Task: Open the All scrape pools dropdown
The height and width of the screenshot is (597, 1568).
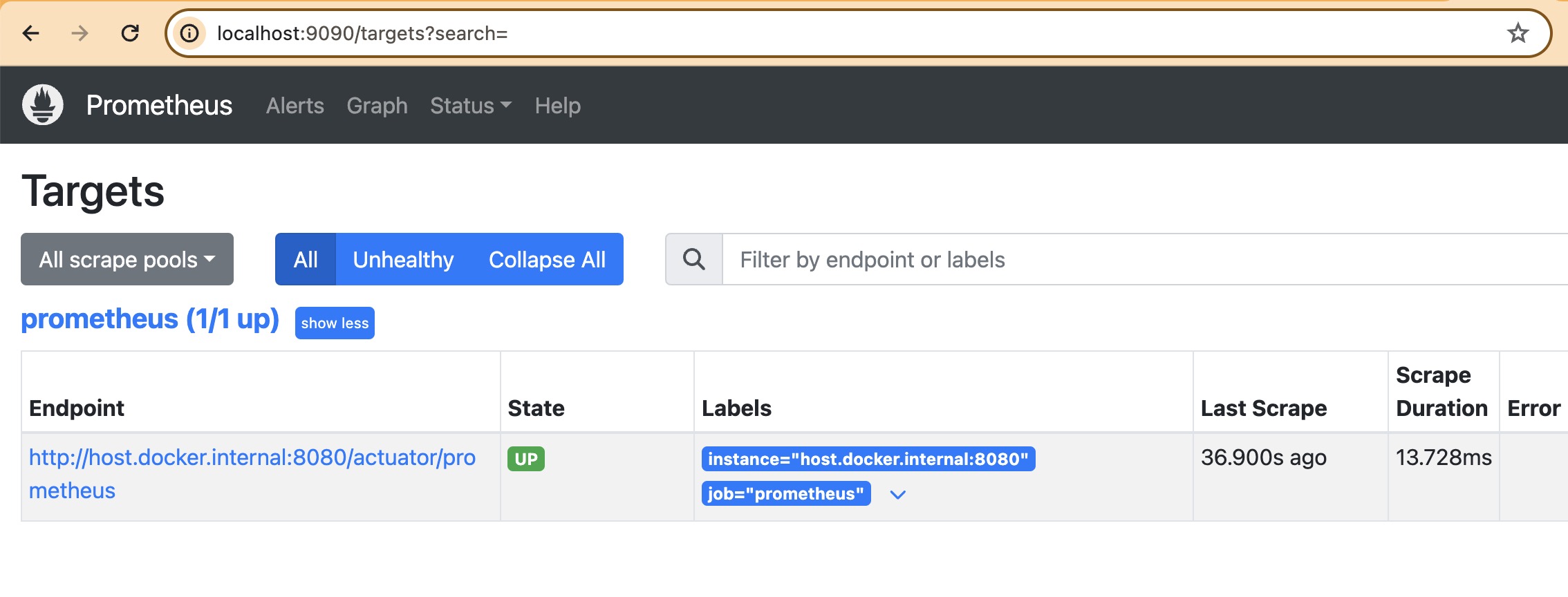Action: pos(127,260)
